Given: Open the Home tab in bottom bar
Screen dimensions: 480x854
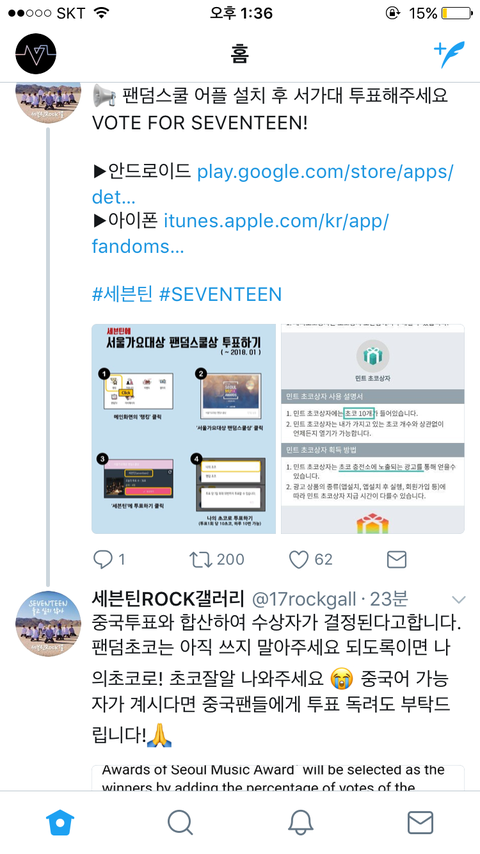Looking at the screenshot, I should 60,822.
